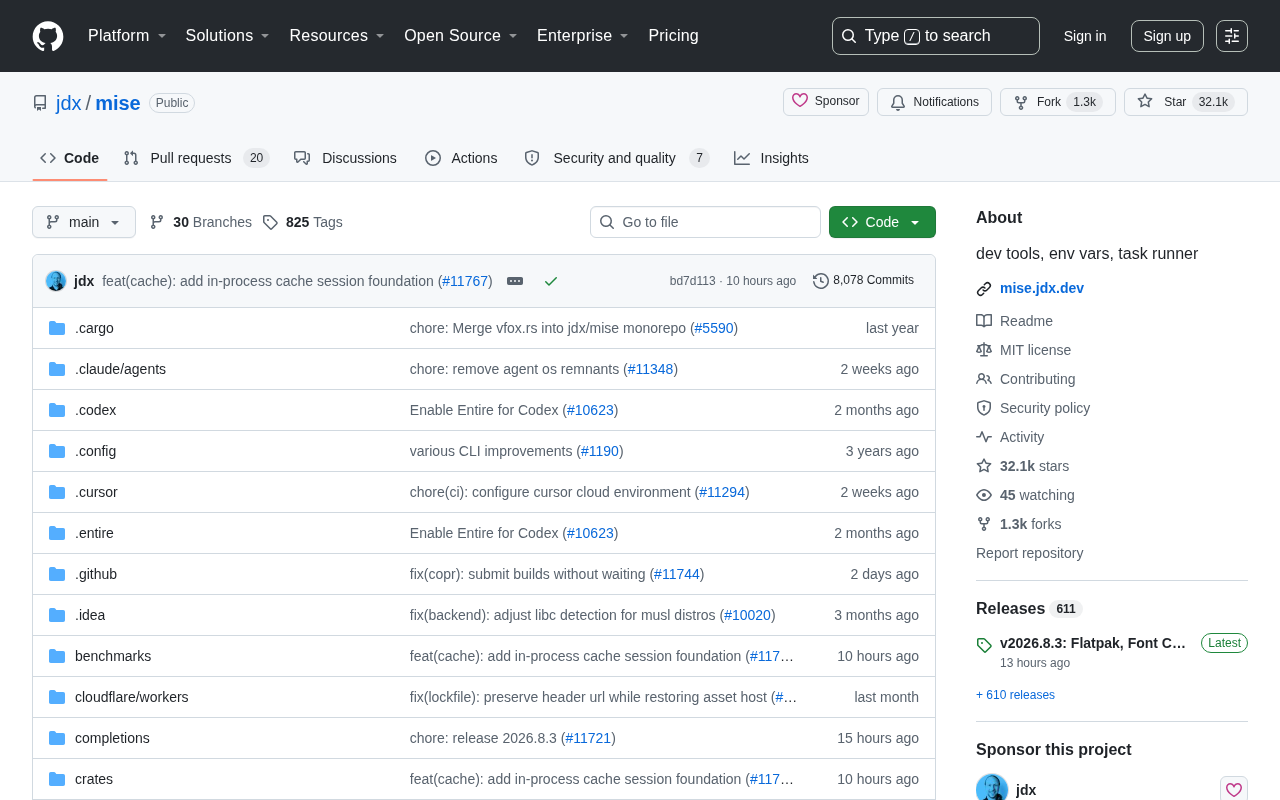Screen dimensions: 1280x800
Task: Click the folder icon beside .cargo
Action: (57, 328)
